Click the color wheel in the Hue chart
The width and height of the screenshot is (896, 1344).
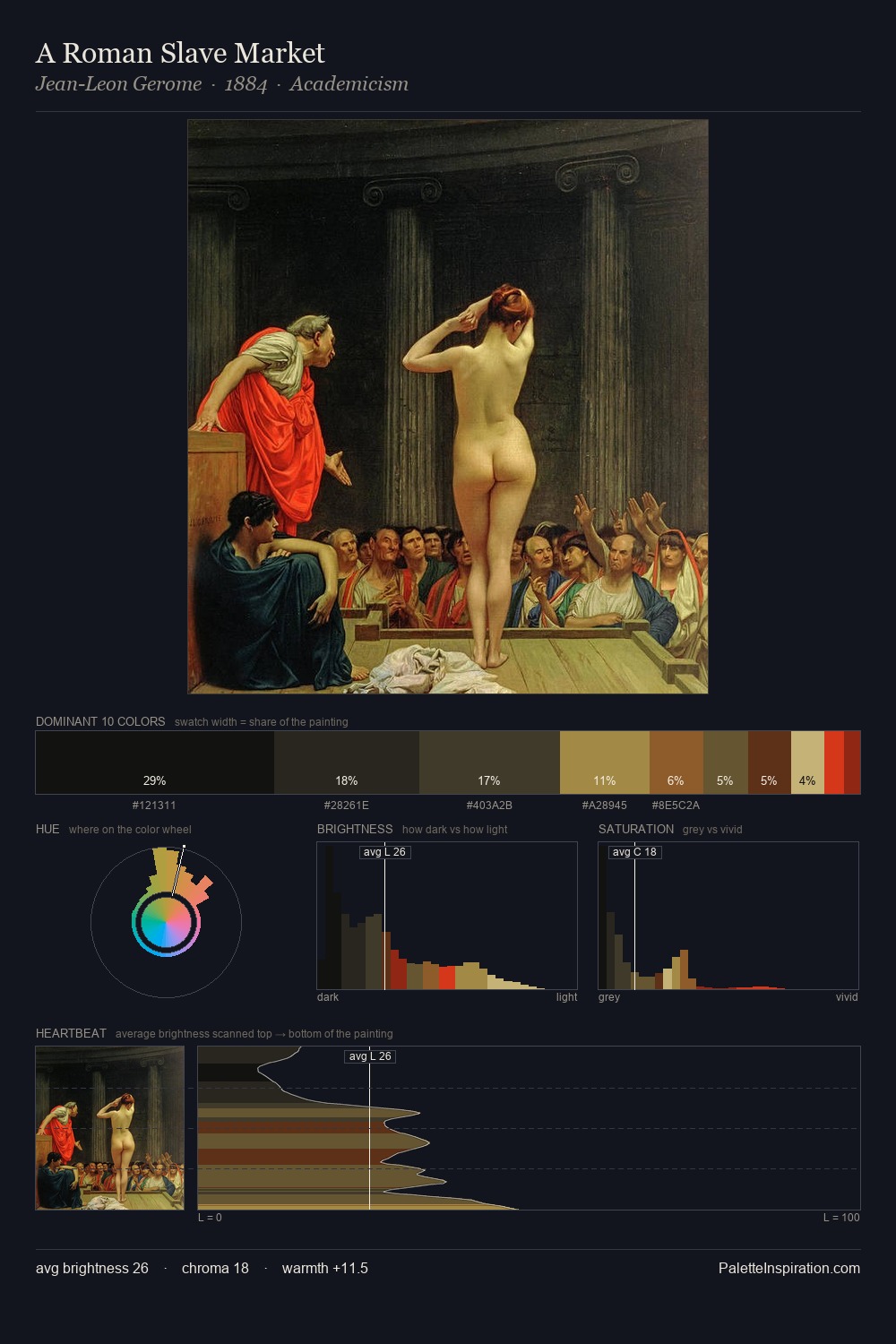pyautogui.click(x=166, y=922)
